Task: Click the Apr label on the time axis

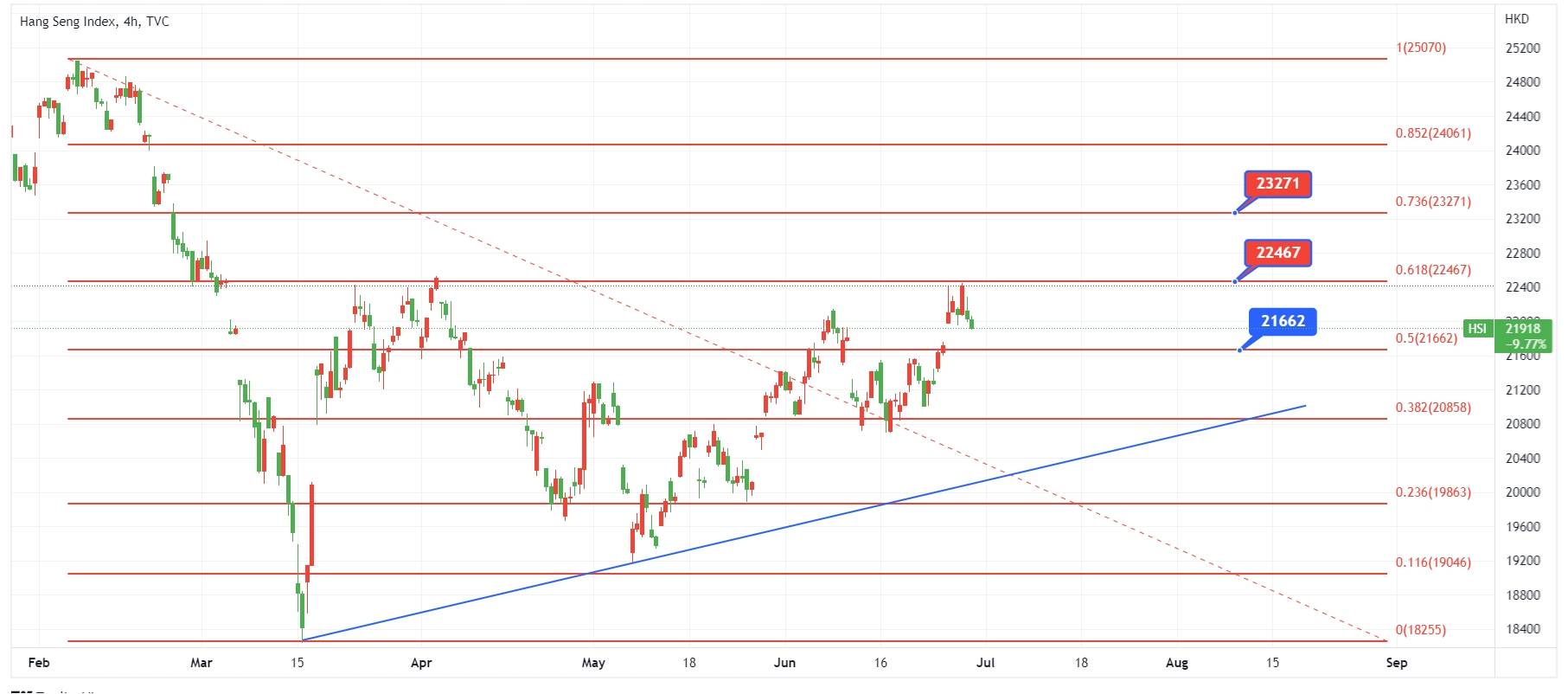Action: tap(421, 663)
